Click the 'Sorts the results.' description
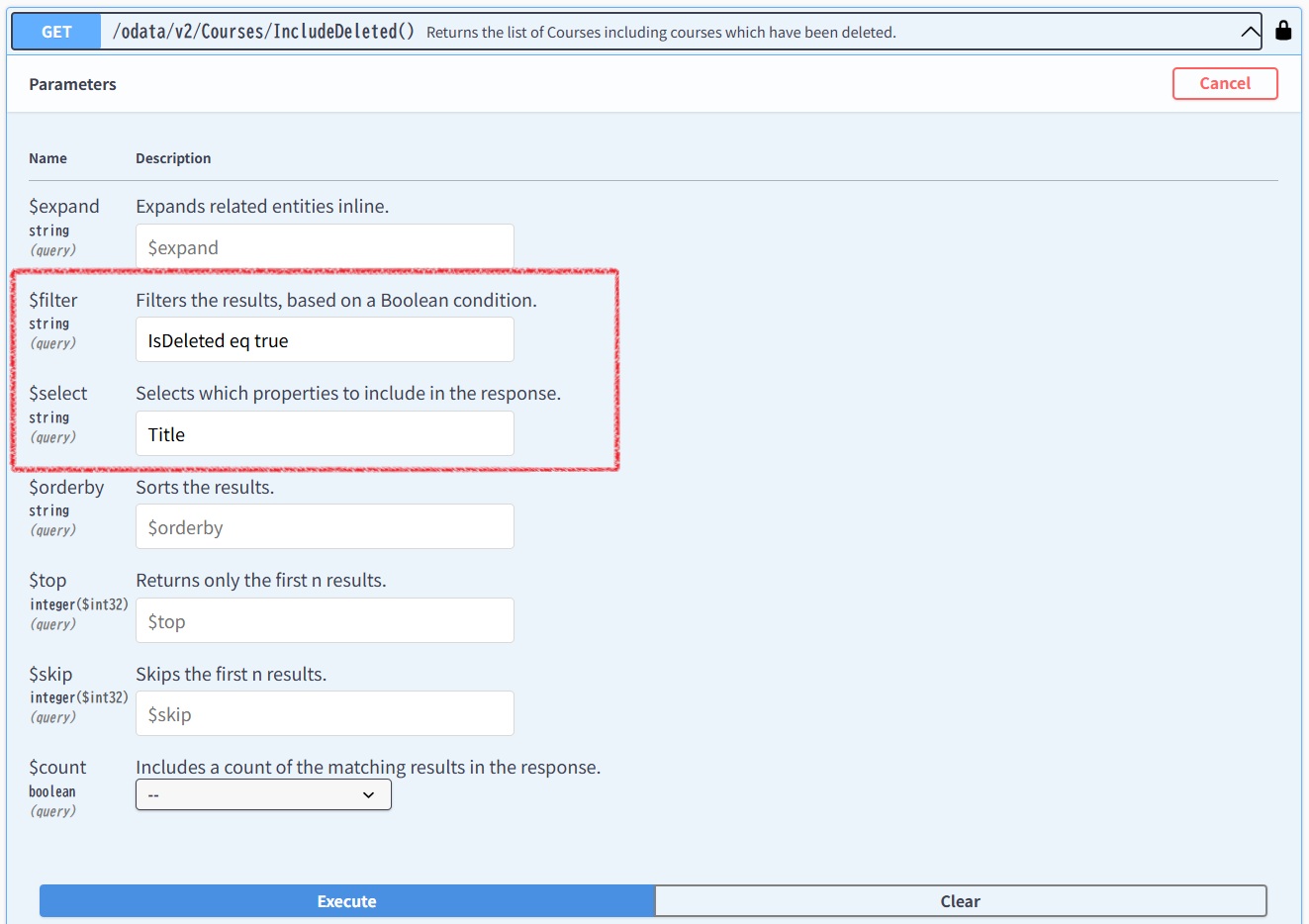 [205, 487]
